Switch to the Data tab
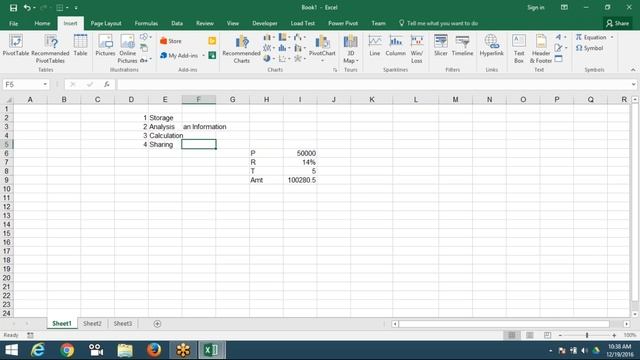This screenshot has width=640, height=360. pos(177,23)
